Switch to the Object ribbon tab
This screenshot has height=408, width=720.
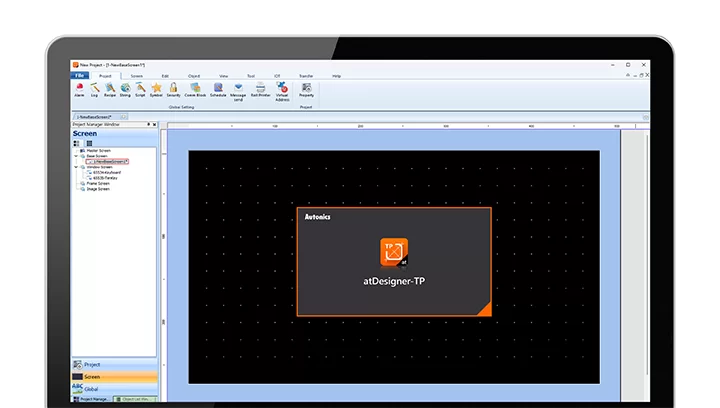pyautogui.click(x=194, y=76)
